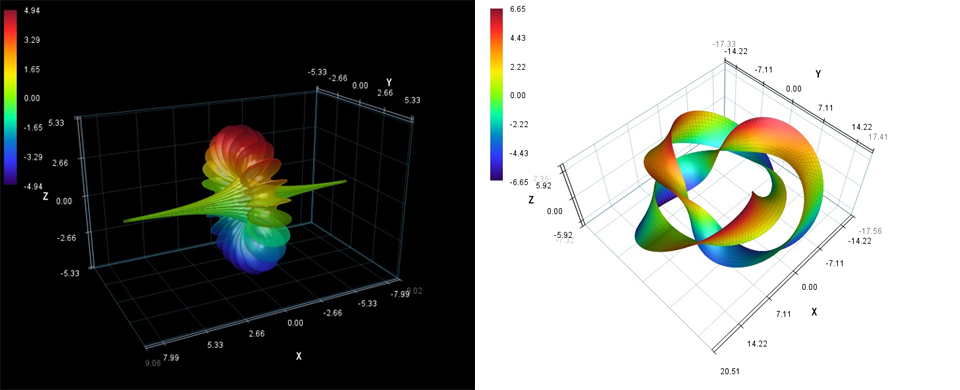The width and height of the screenshot is (960, 390).
Task: Select the 2.22 color bar label
Action: 517,67
